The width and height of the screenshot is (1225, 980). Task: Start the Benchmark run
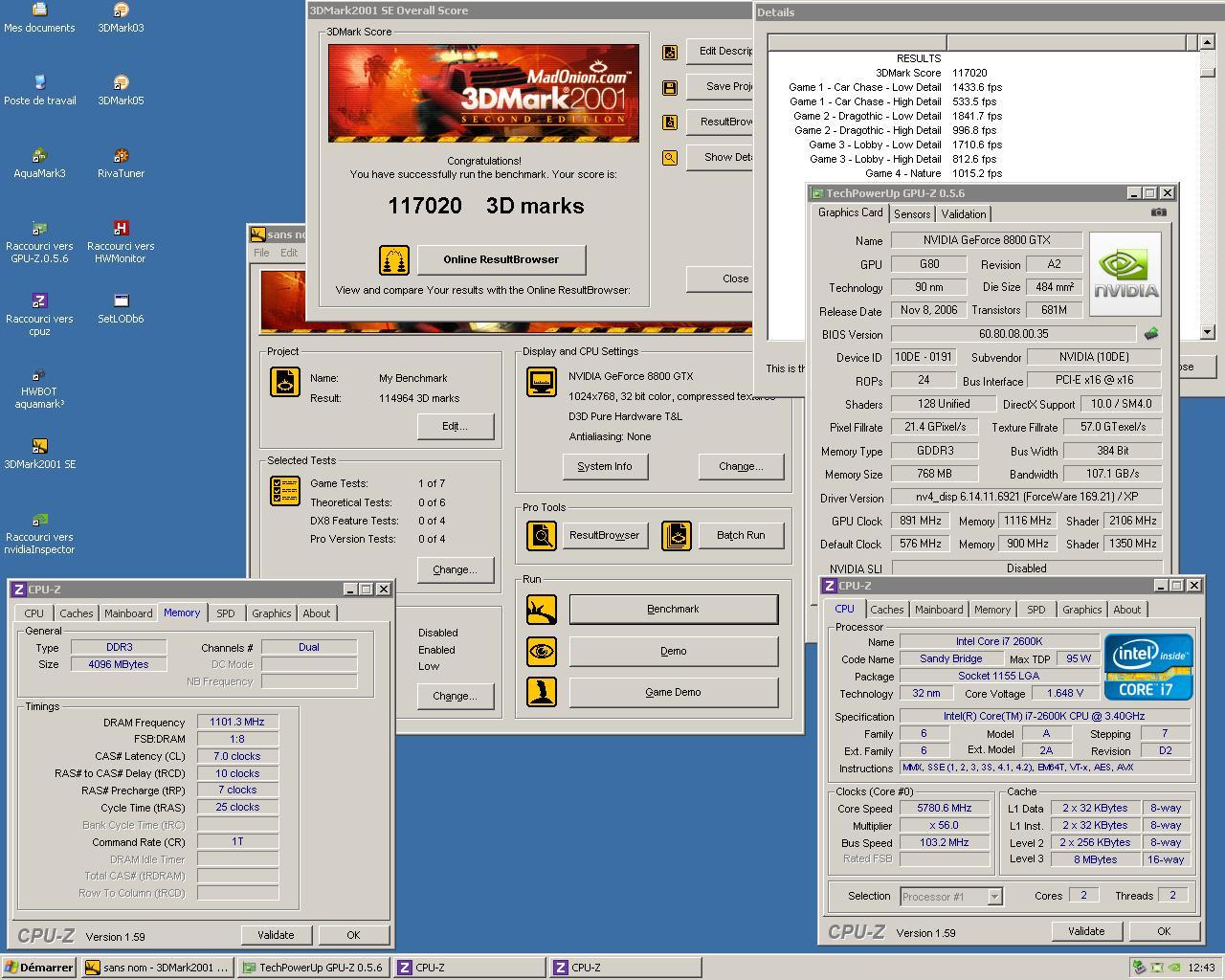[674, 609]
